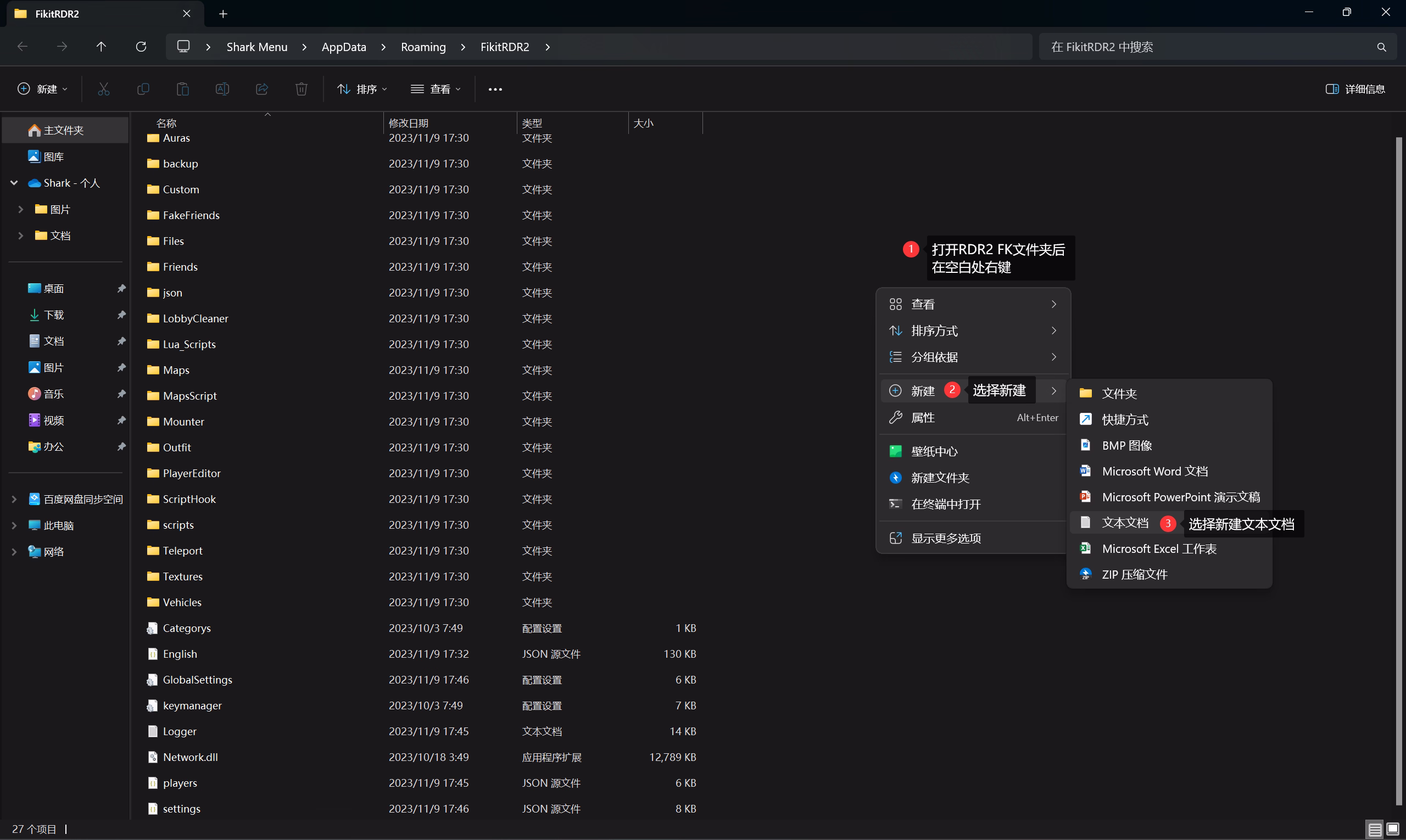Click the Share toolbar icon

click(x=261, y=89)
